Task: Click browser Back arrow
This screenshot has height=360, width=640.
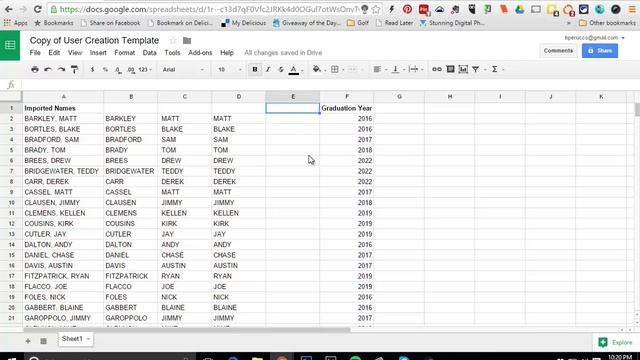Action: pos(9,9)
